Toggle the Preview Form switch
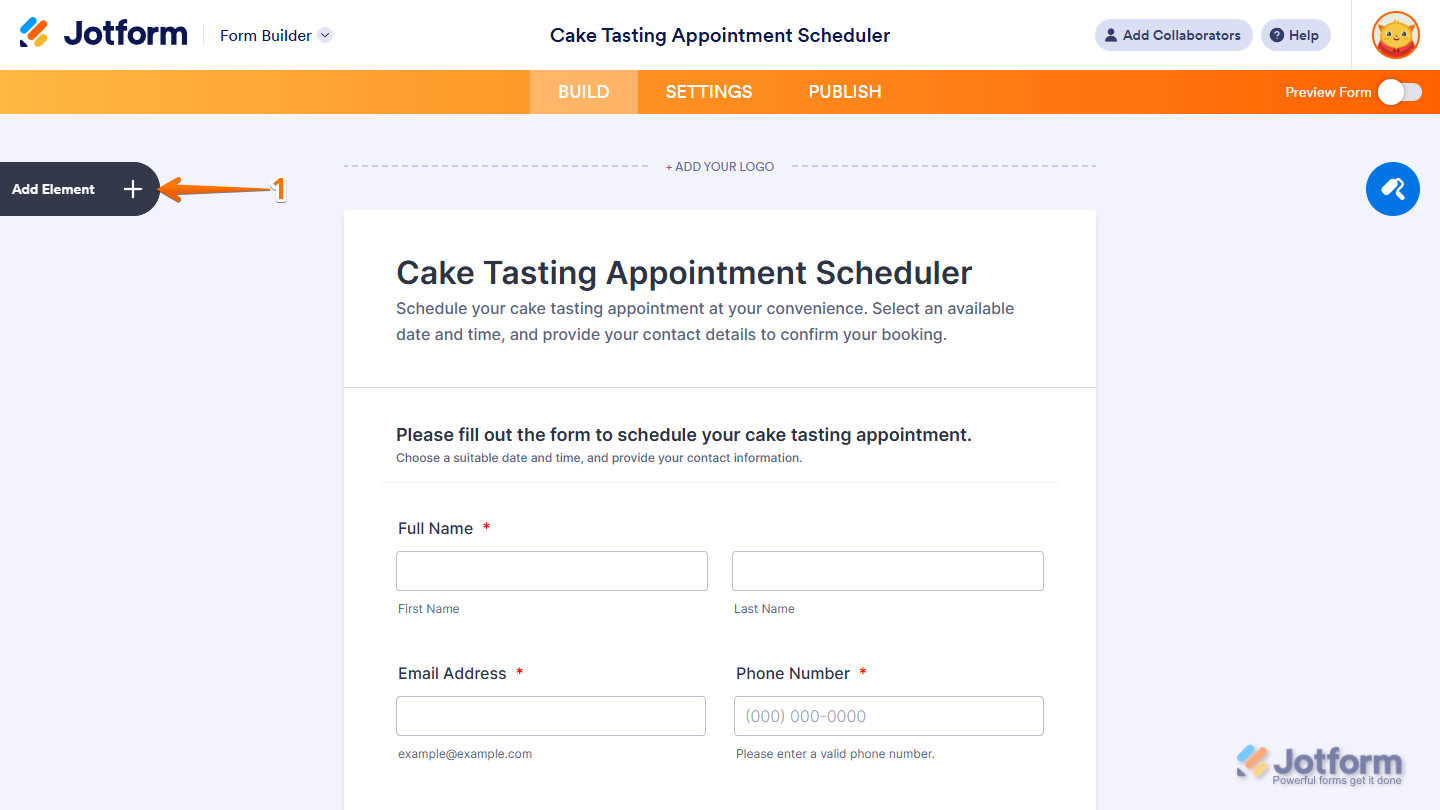Image resolution: width=1440 pixels, height=810 pixels. click(1399, 91)
